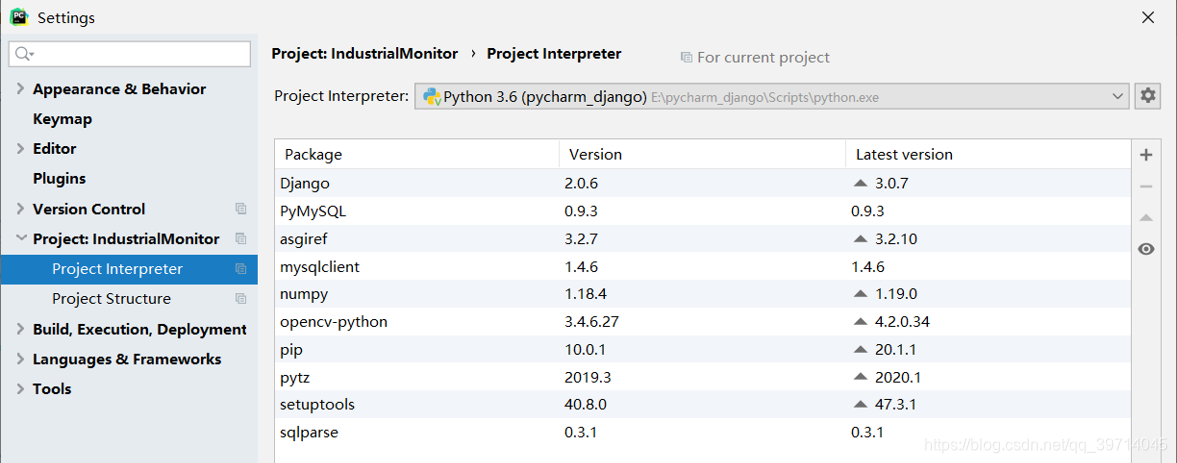This screenshot has height=463, width=1177.
Task: Toggle the show early releases eye icon
Action: pyautogui.click(x=1146, y=249)
